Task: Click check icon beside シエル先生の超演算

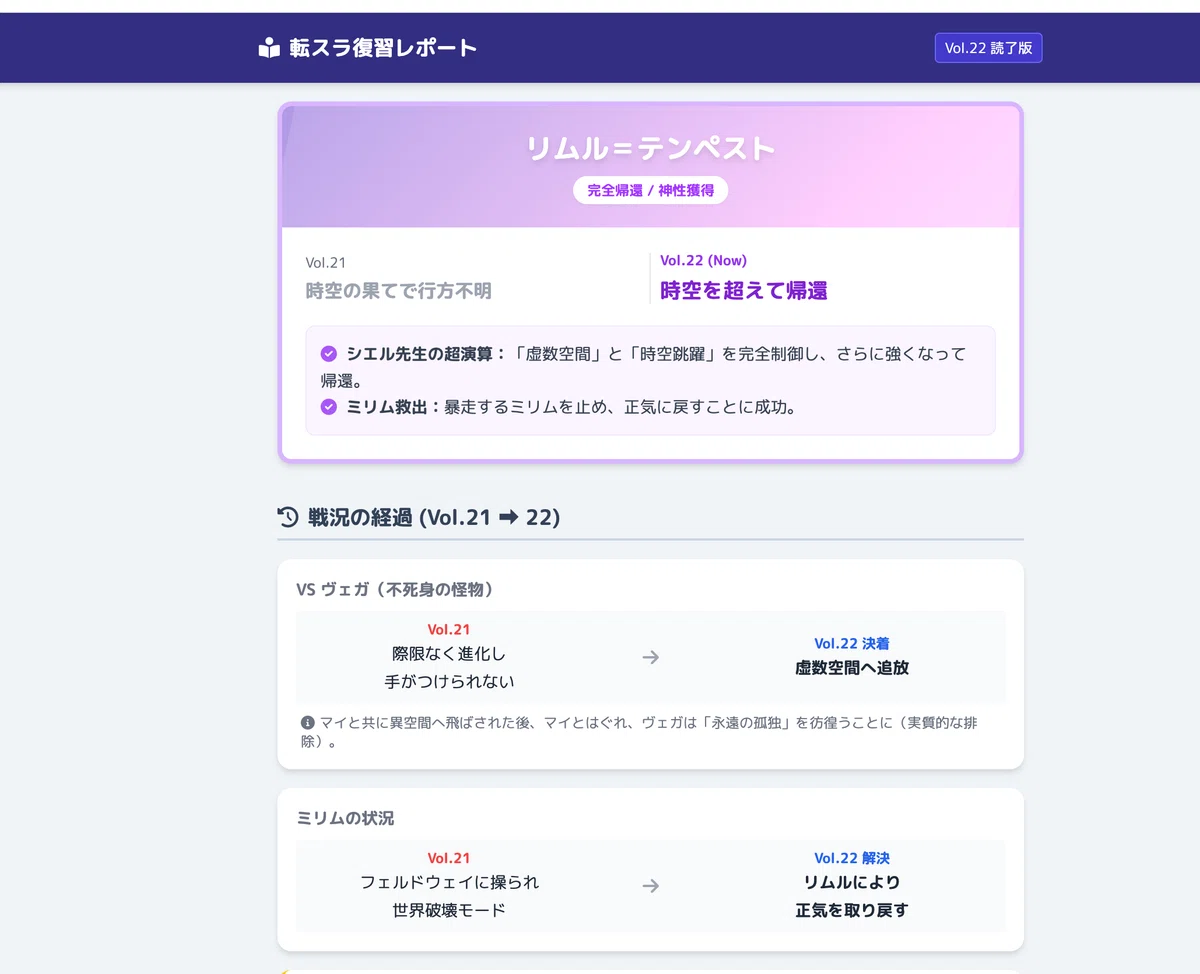Action: click(x=328, y=354)
